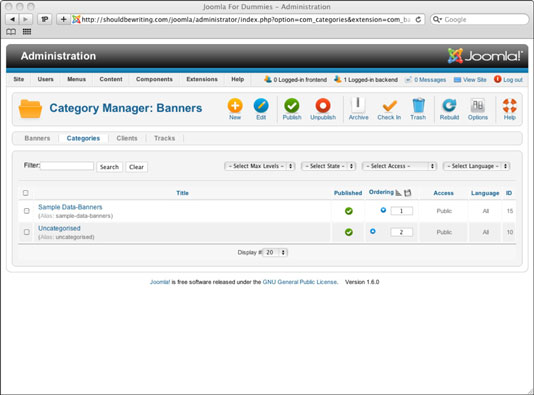
Task: Click the red Unpublish toolbar icon
Action: [x=323, y=106]
